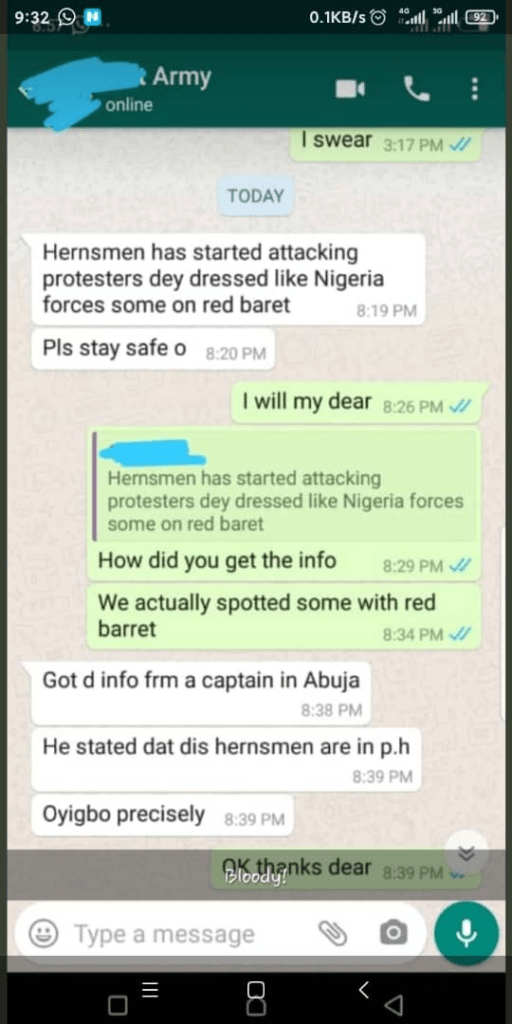Select the 'I will my dear' message

coord(356,403)
